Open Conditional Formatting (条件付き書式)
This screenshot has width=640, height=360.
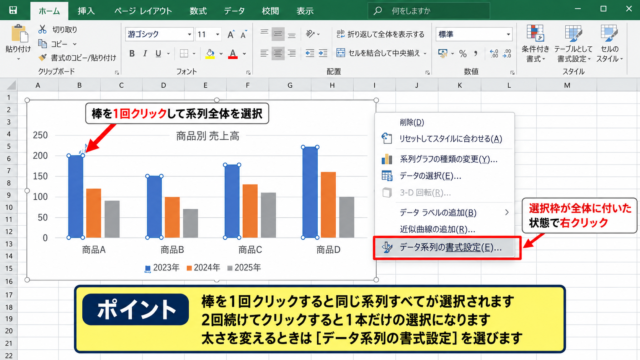tap(535, 43)
